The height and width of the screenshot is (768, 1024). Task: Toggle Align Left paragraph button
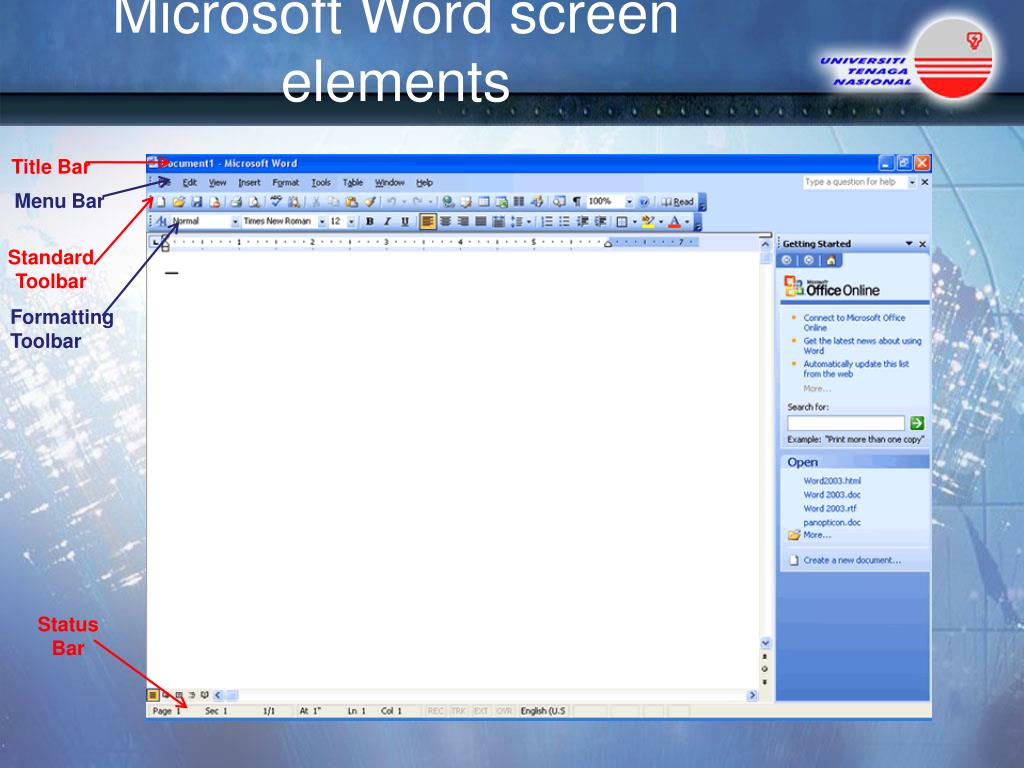coord(428,222)
